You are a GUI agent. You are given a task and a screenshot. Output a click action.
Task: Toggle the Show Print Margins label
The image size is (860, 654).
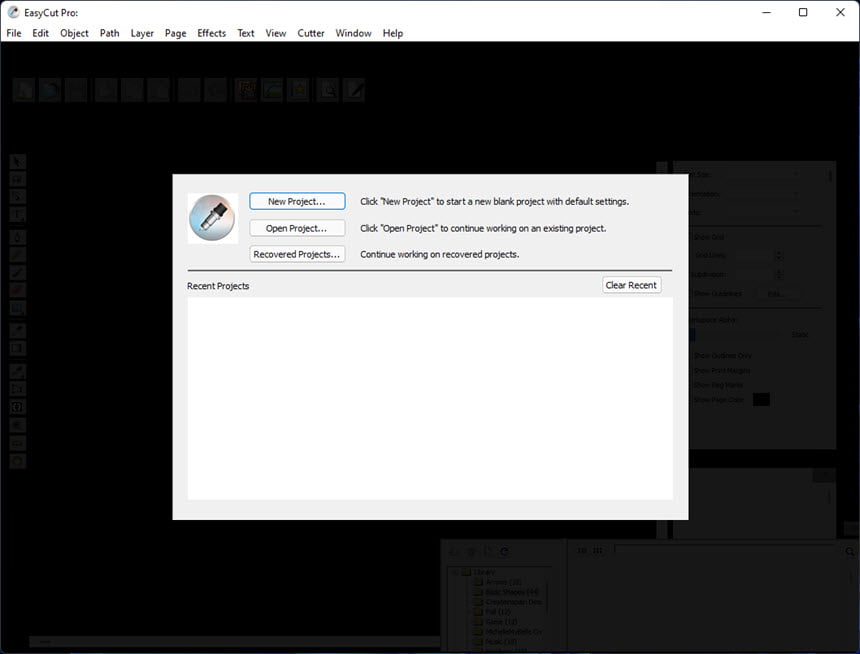[x=722, y=370]
